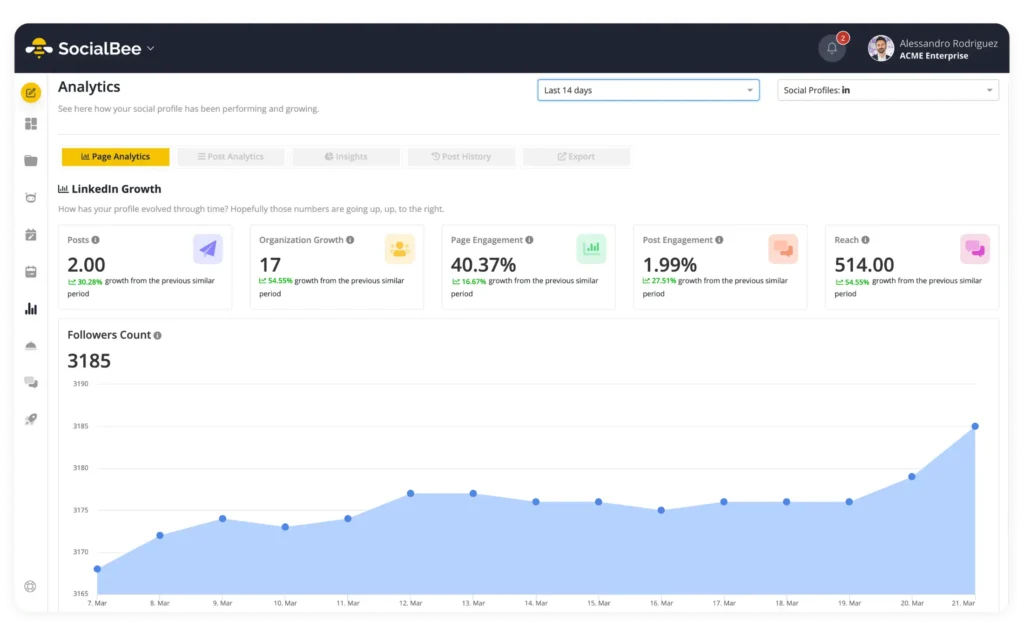Click the chart icon on Page Engagement card

592,249
